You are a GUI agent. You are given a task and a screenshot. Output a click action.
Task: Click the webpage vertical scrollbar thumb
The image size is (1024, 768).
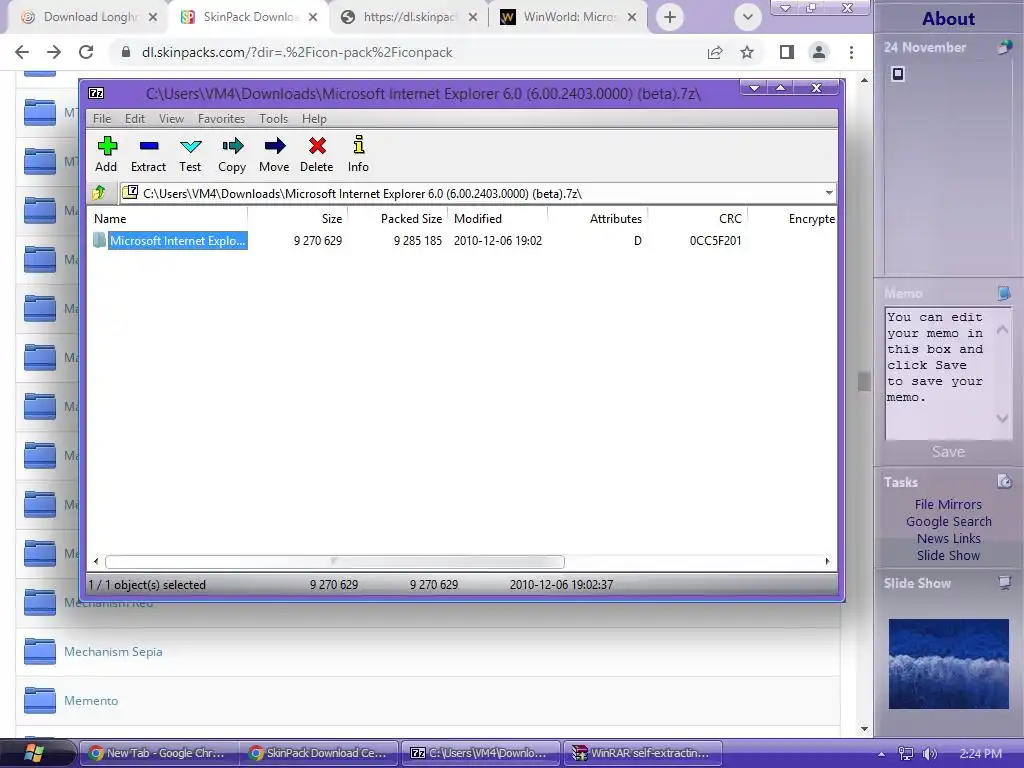point(864,381)
